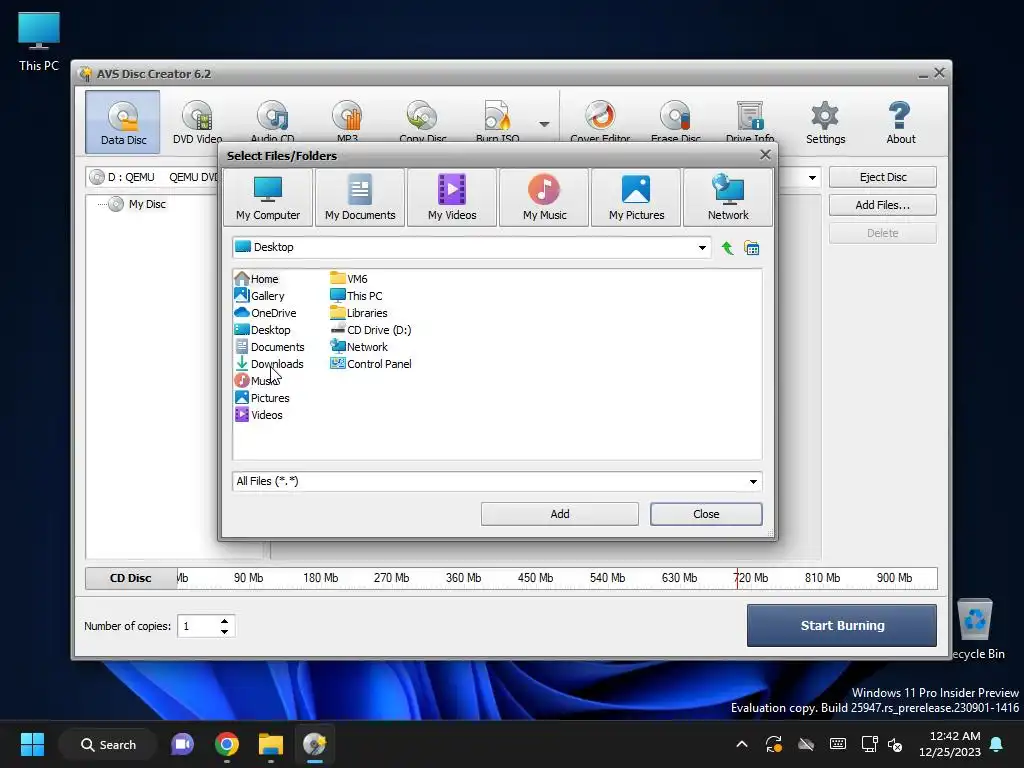Select Downloads in the file list

pos(269,364)
